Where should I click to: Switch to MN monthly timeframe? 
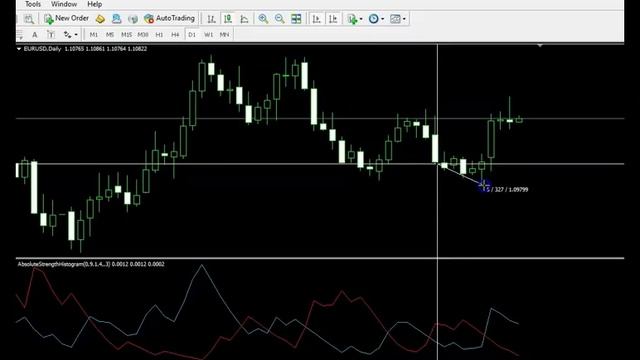tap(224, 35)
